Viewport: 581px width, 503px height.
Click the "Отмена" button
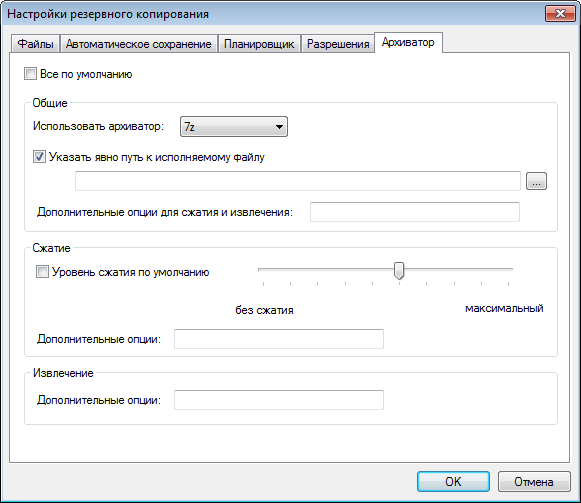[x=534, y=482]
